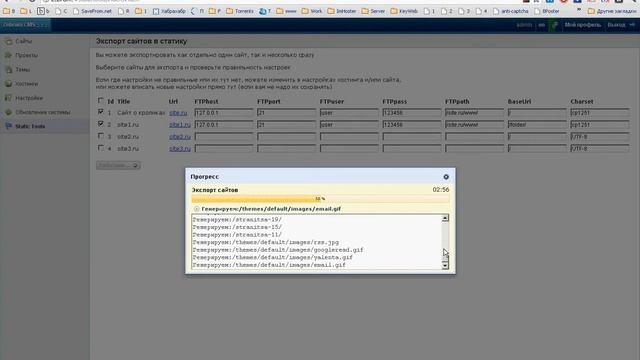Click log line /stranitsa-19/

(237, 220)
